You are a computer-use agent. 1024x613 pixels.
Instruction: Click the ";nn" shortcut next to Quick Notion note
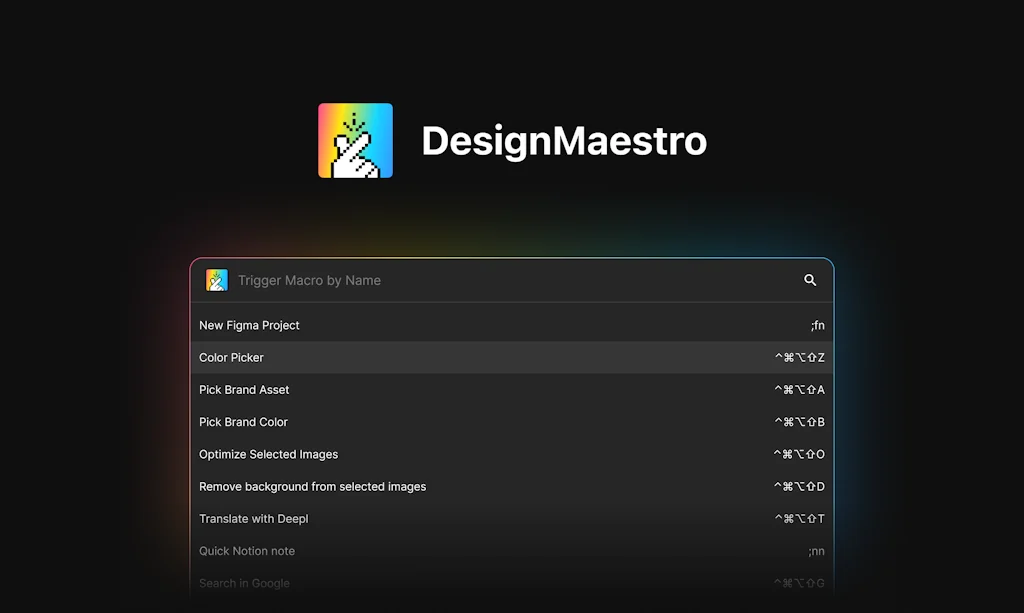click(x=816, y=551)
